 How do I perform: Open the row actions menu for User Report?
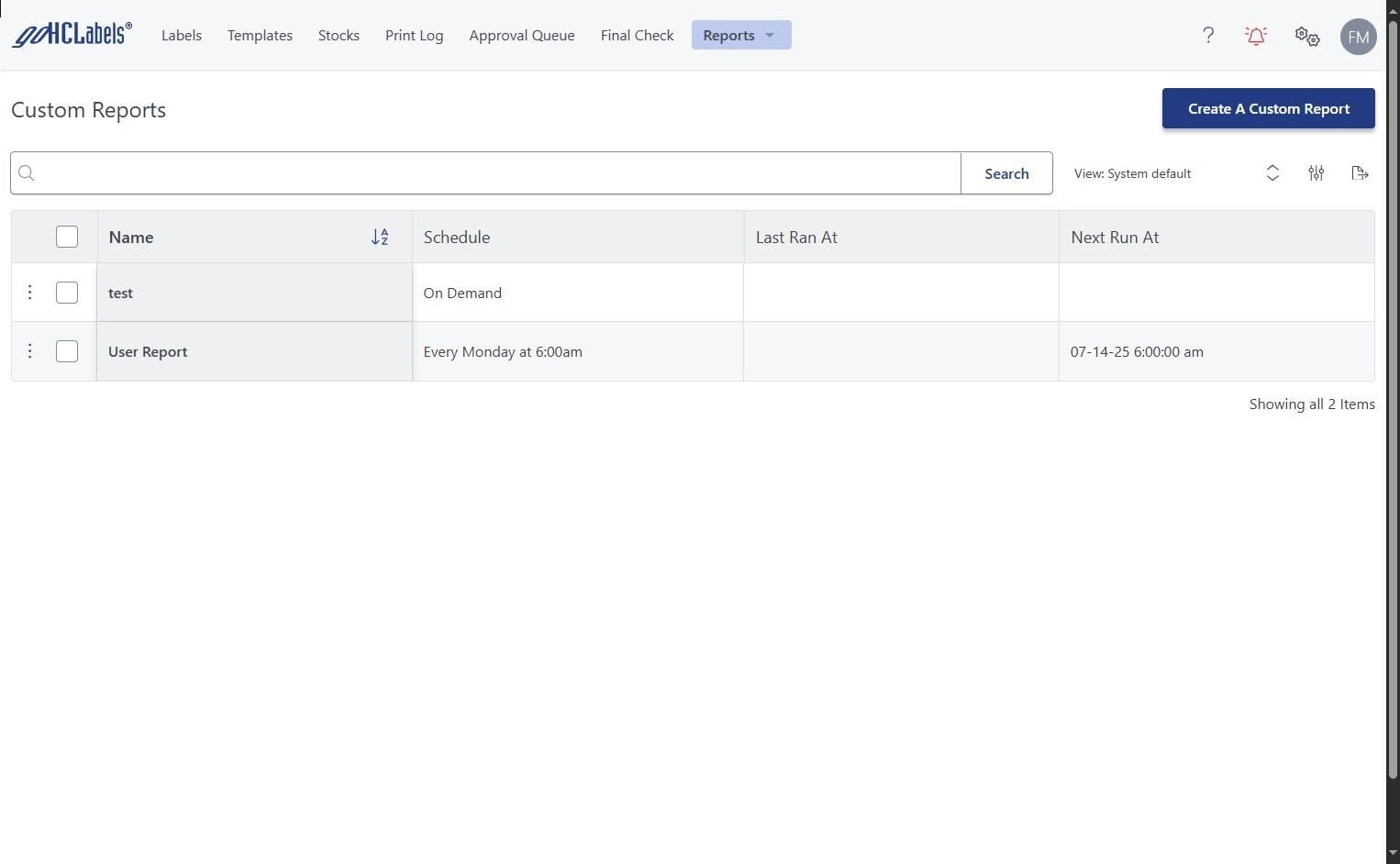[x=30, y=351]
